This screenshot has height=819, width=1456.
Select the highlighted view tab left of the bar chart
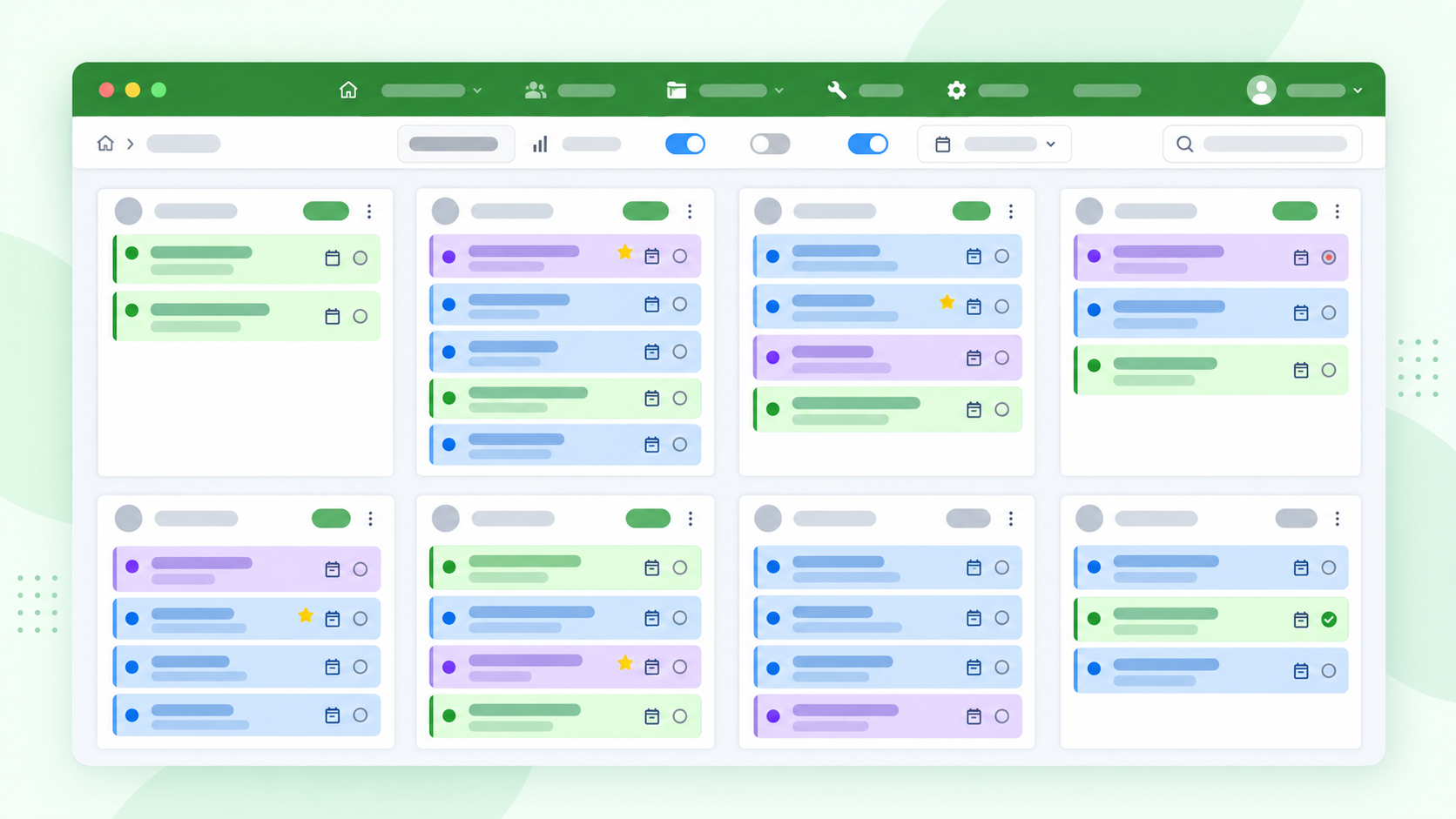tap(455, 144)
